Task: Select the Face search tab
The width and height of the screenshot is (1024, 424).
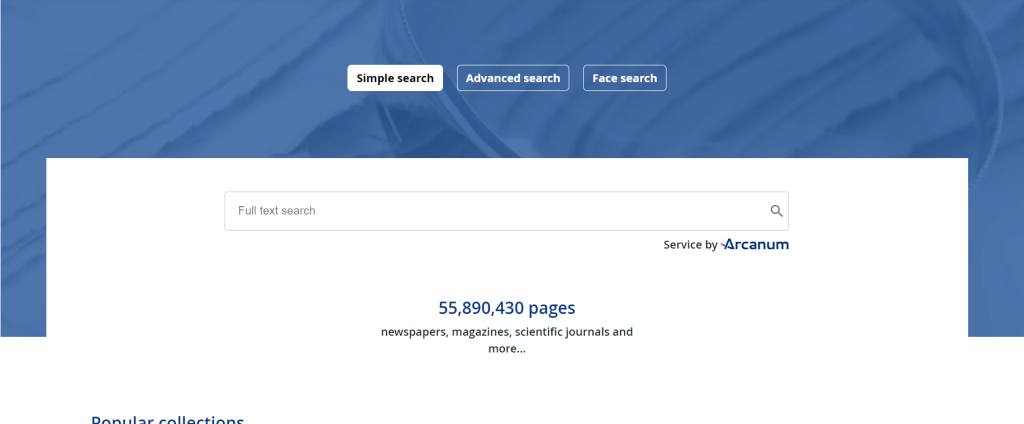Action: click(x=624, y=78)
